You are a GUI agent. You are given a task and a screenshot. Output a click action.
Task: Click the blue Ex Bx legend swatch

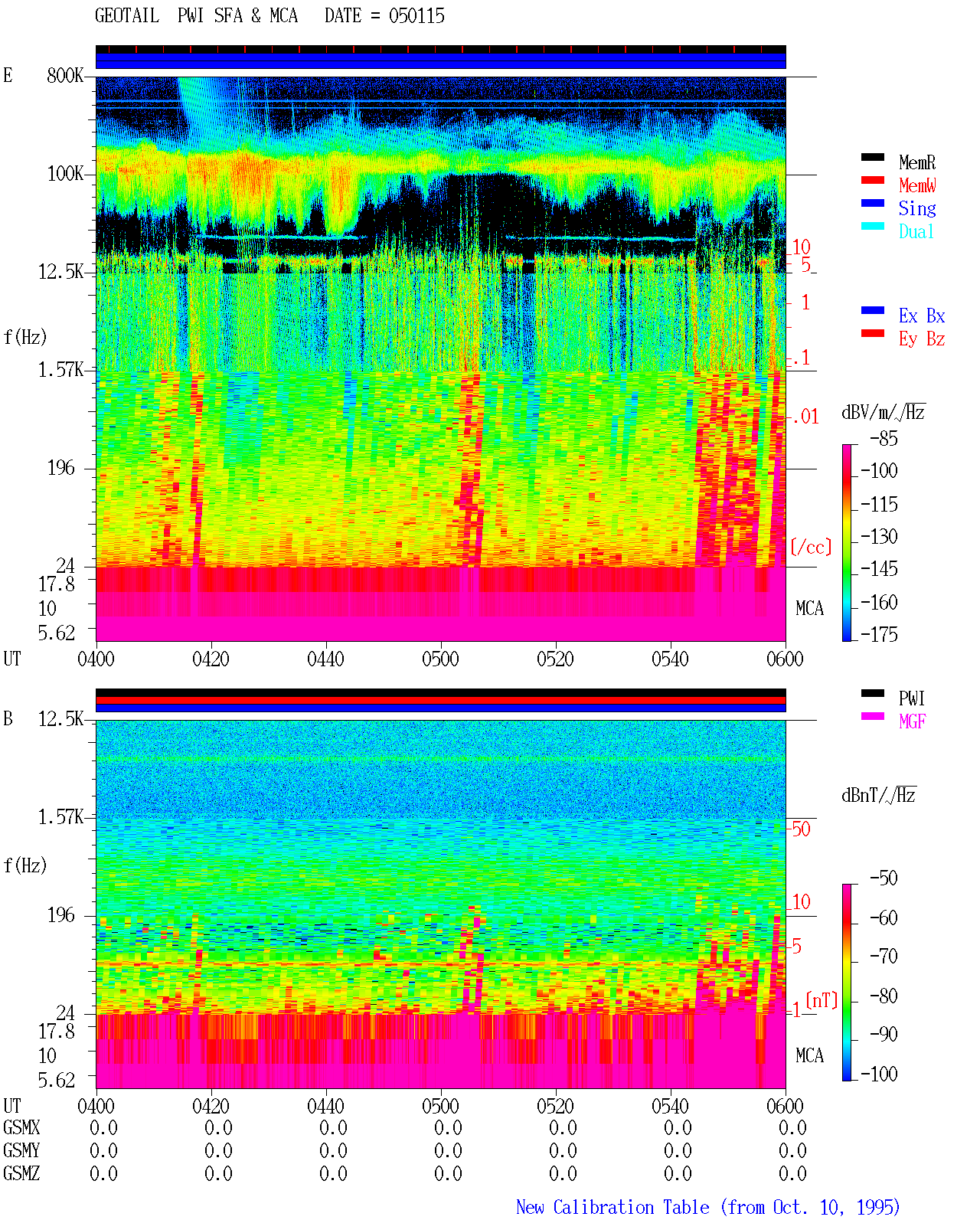coord(873,311)
